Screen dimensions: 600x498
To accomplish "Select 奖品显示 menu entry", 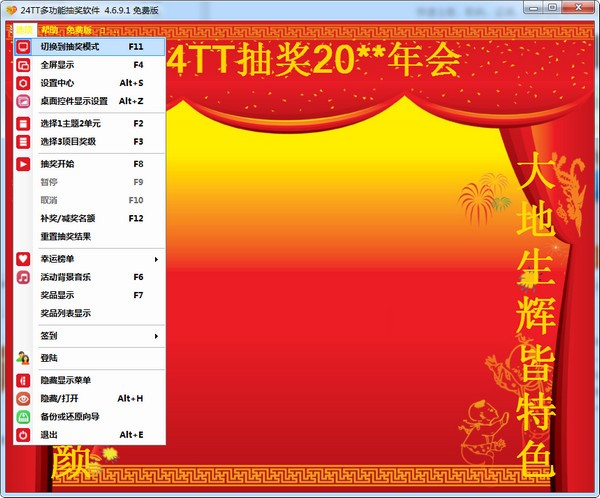I will 90,295.
